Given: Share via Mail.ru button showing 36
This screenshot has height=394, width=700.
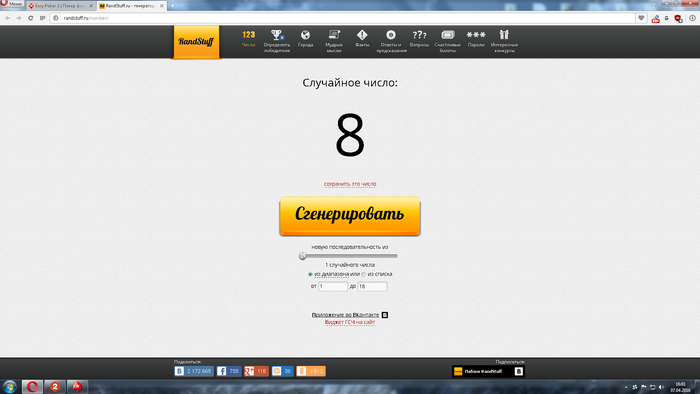Looking at the screenshot, I should coord(283,371).
